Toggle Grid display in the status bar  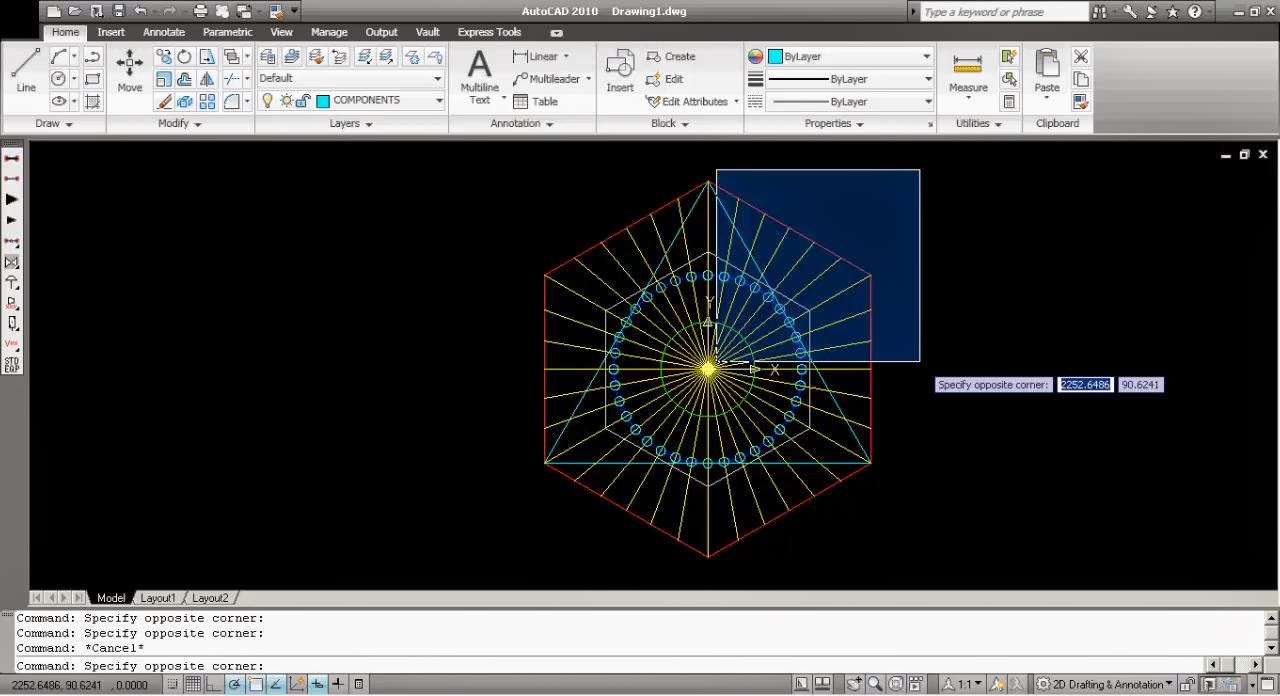tap(193, 686)
